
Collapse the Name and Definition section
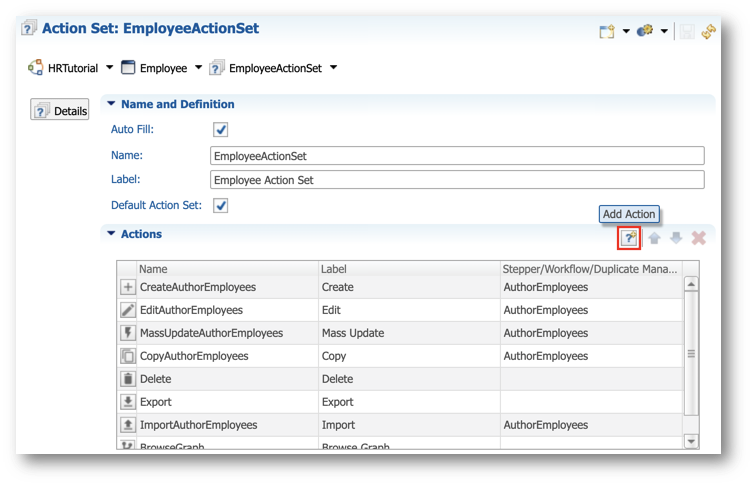click(111, 104)
